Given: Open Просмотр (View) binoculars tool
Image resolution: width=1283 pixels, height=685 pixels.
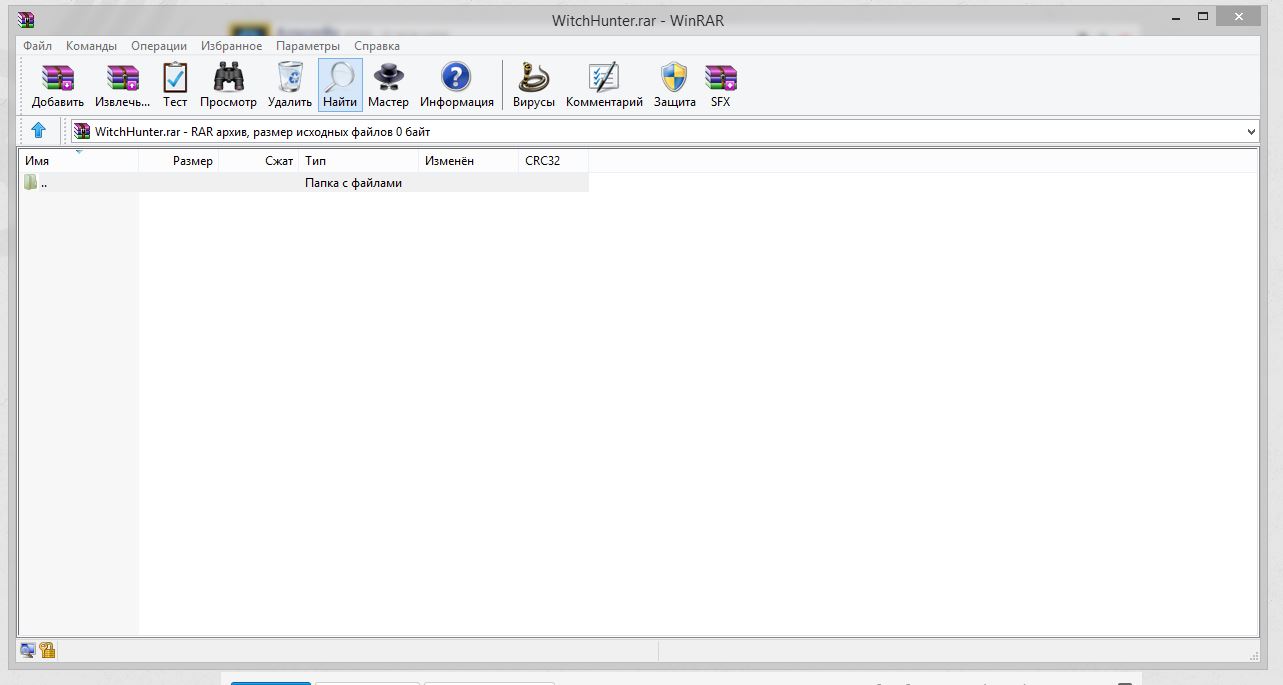Looking at the screenshot, I should pos(228,85).
